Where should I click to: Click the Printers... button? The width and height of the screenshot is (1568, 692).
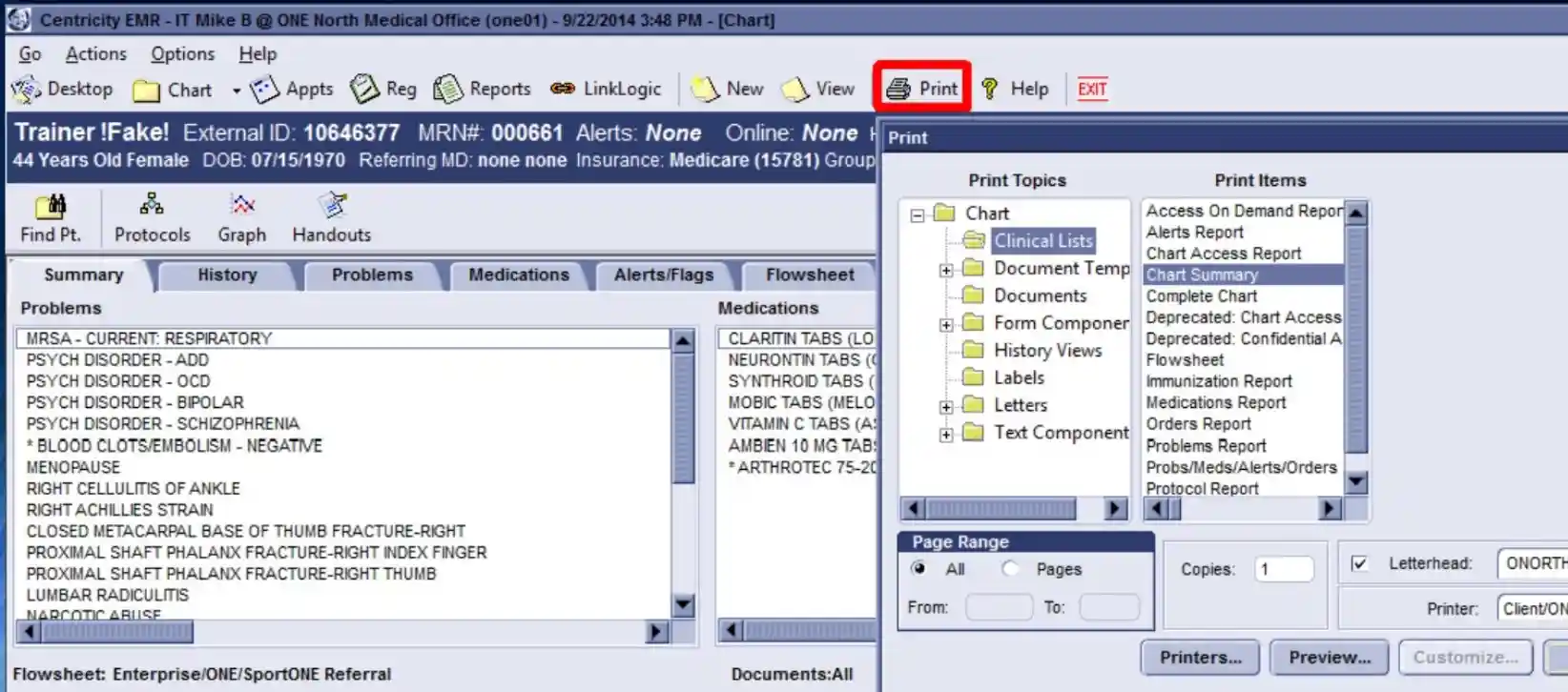coord(1200,657)
